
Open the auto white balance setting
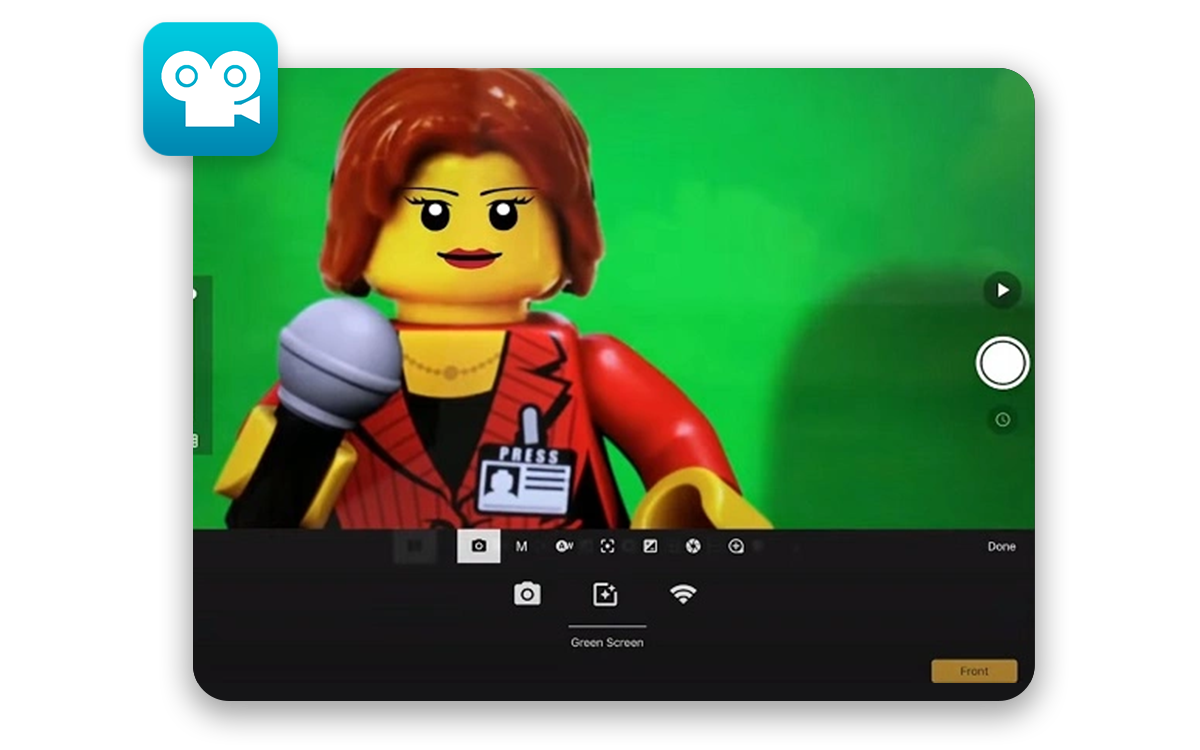564,546
